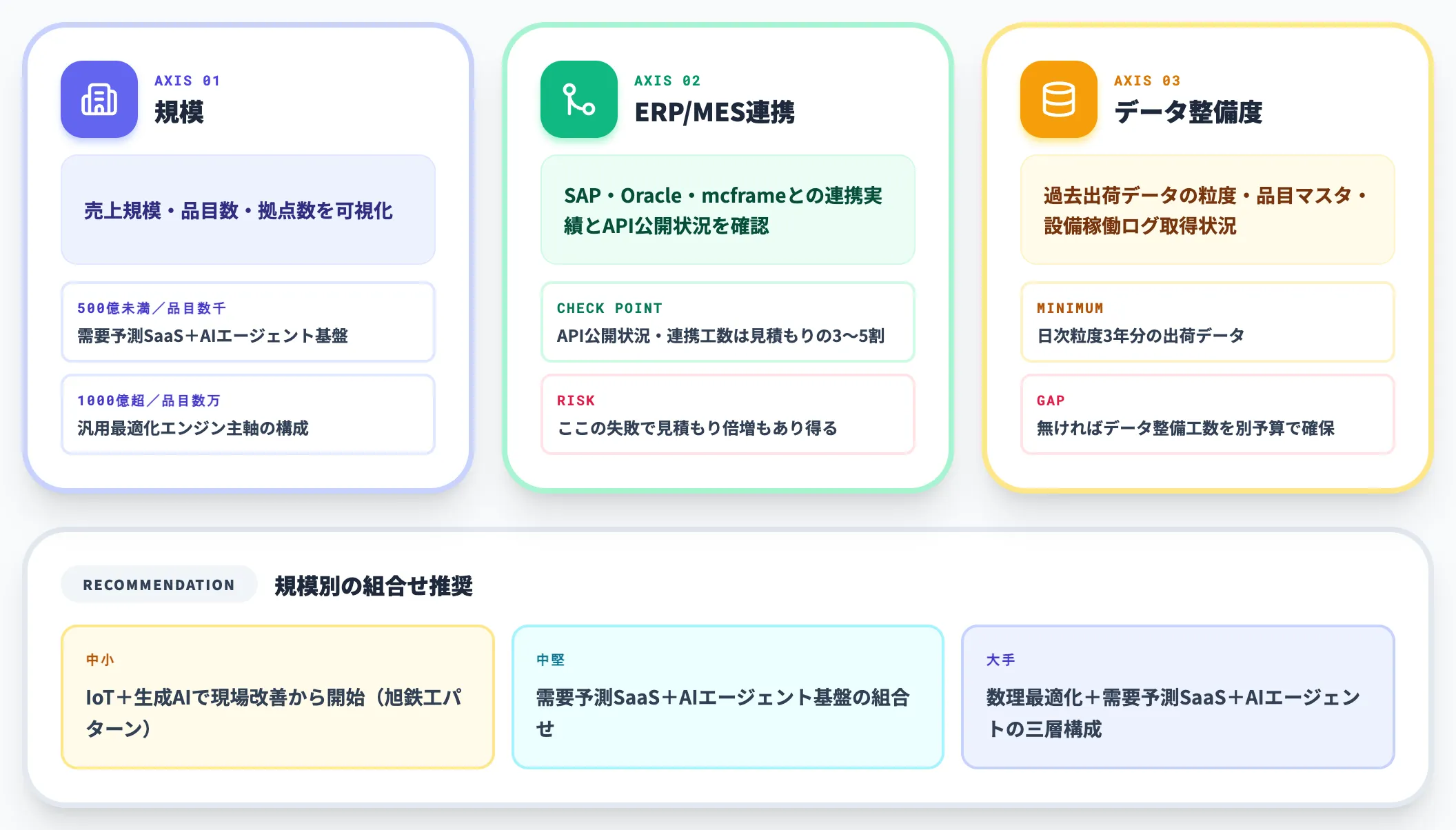Select the MINIMUM label
1456x830 pixels.
[1070, 308]
